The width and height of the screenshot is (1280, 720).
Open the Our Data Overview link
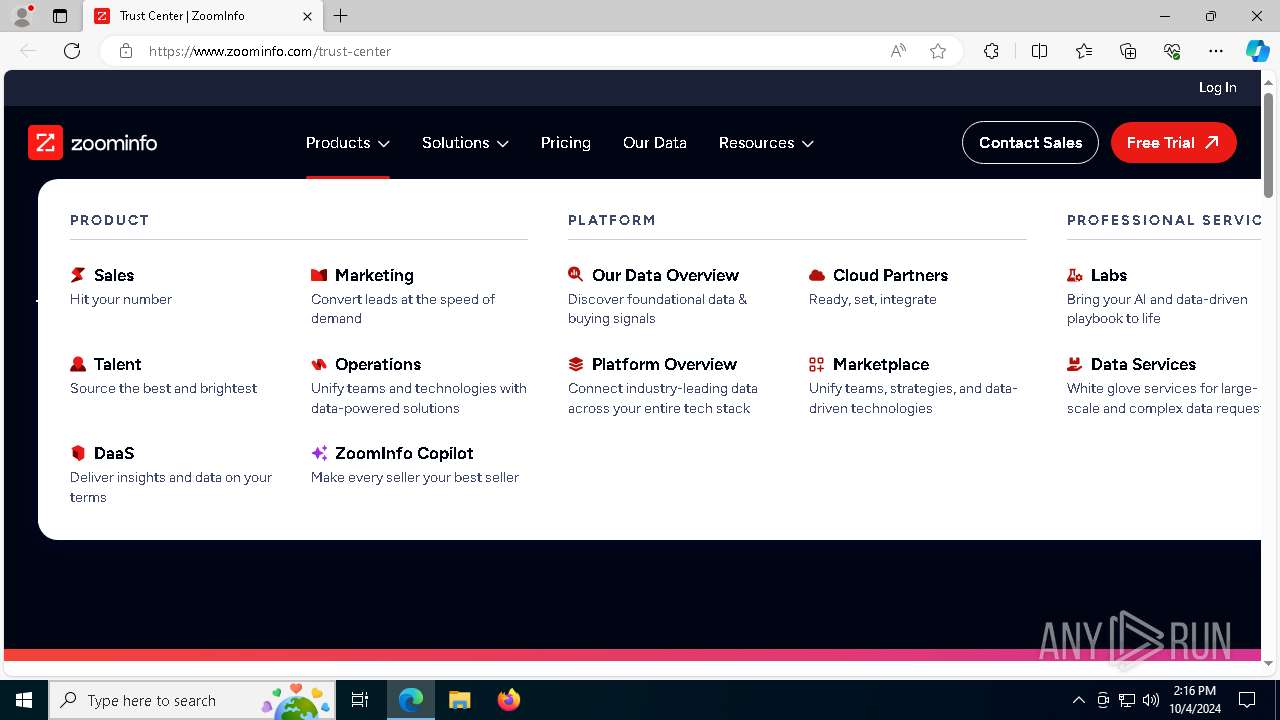pyautogui.click(x=665, y=275)
